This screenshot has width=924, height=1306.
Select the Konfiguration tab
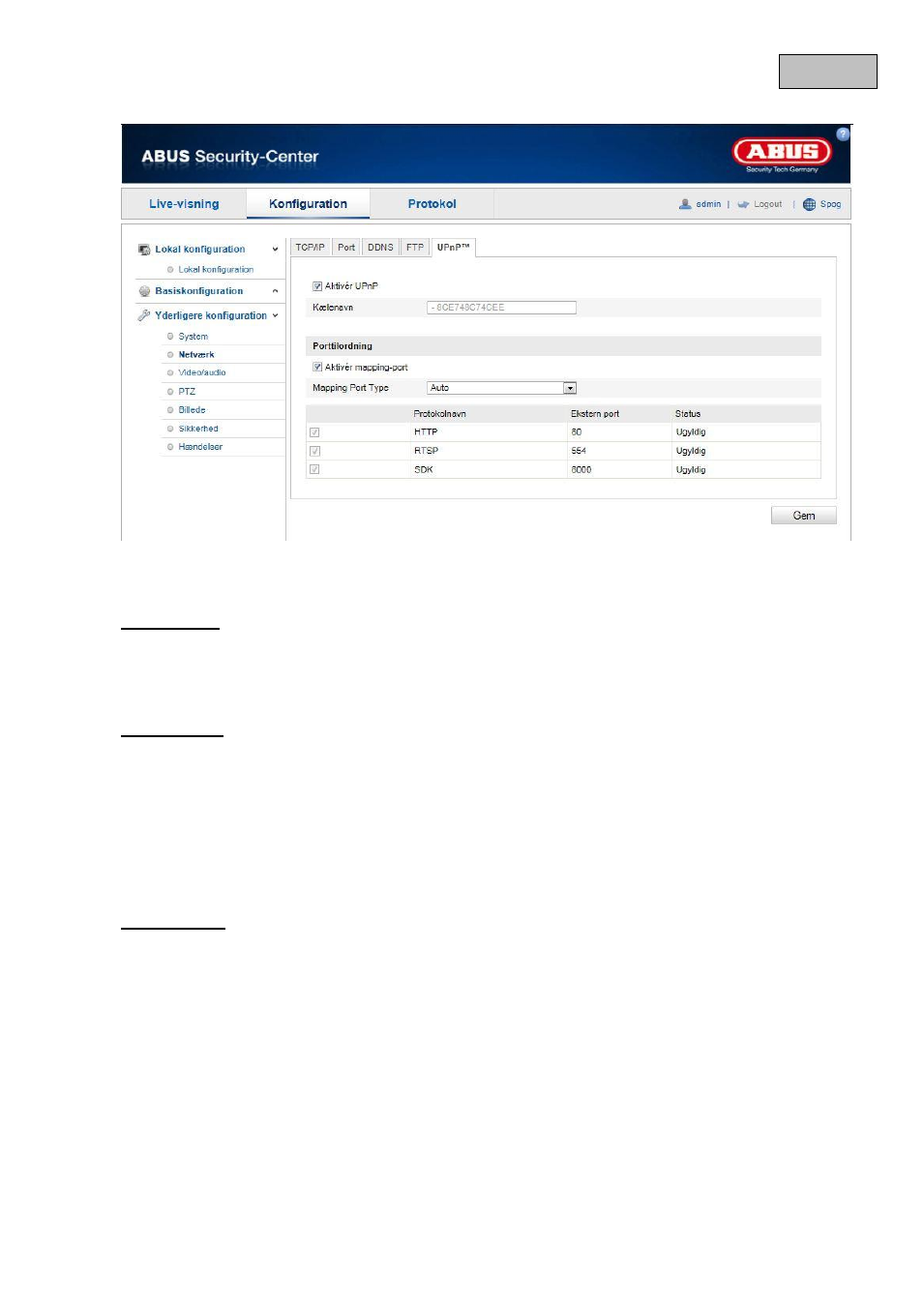308,204
